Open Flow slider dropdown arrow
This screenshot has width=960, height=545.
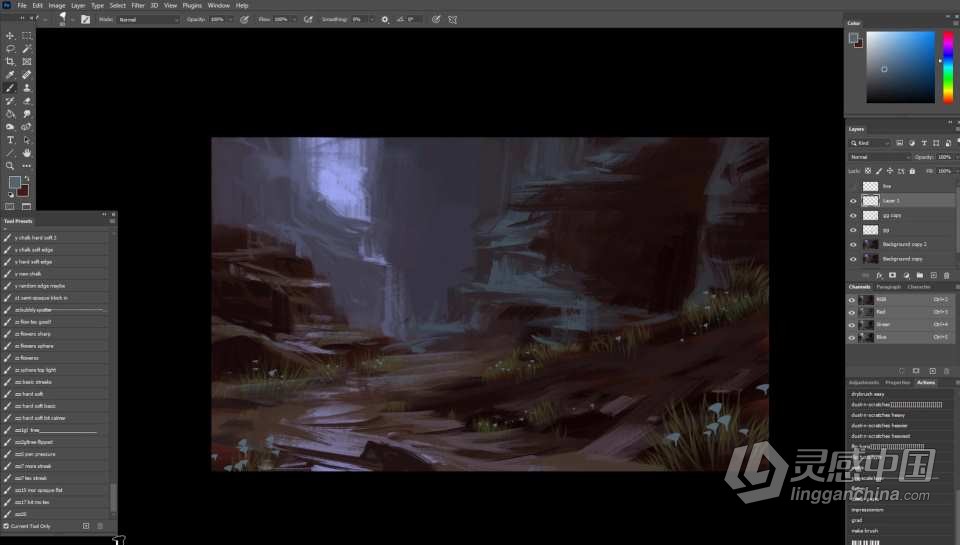(294, 20)
